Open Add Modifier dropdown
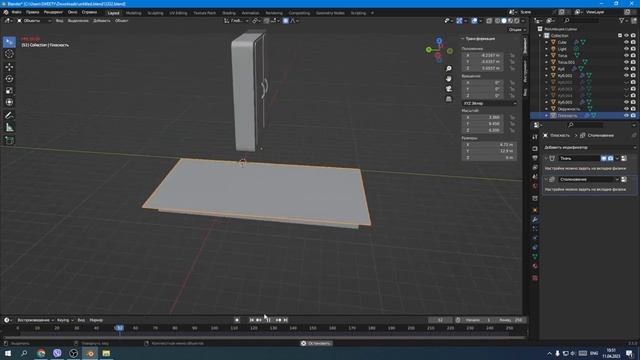This screenshot has height=360, width=640. (x=590, y=147)
